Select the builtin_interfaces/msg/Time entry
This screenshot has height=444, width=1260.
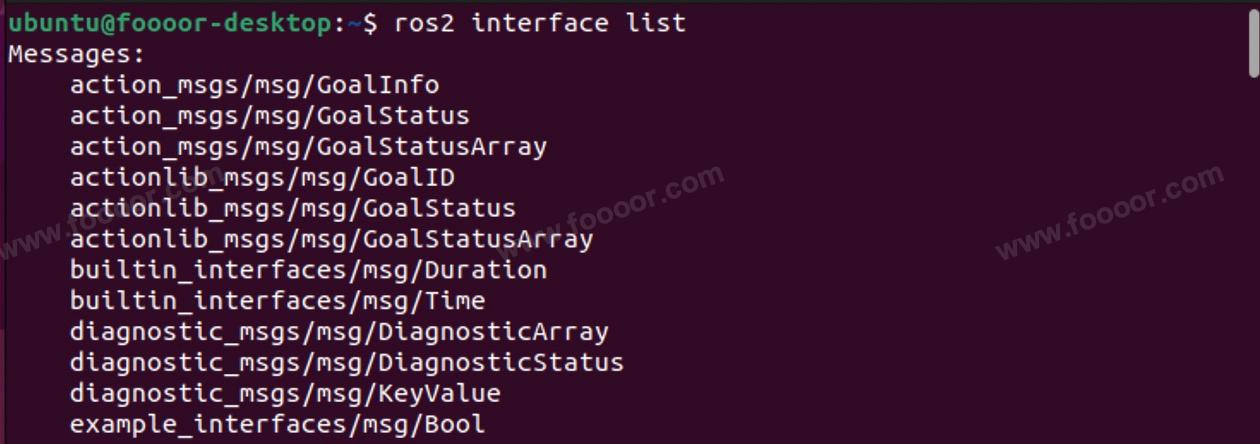[277, 301]
